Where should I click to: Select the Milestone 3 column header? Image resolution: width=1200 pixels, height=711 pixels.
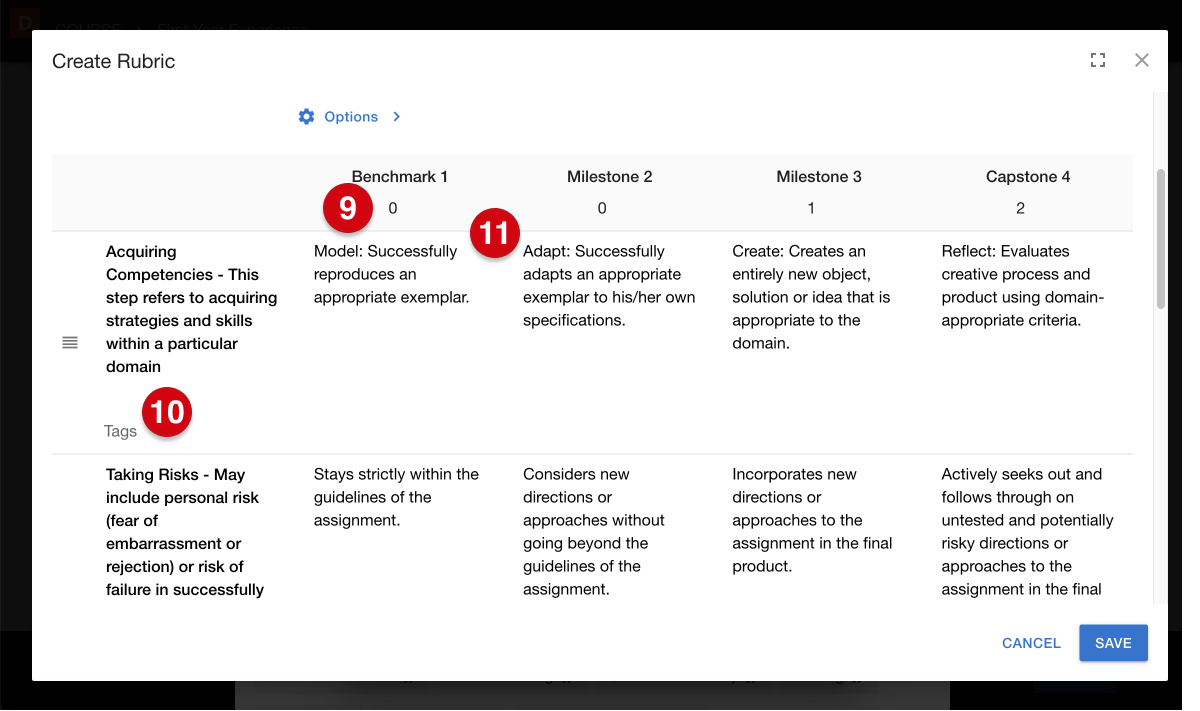[x=819, y=177]
